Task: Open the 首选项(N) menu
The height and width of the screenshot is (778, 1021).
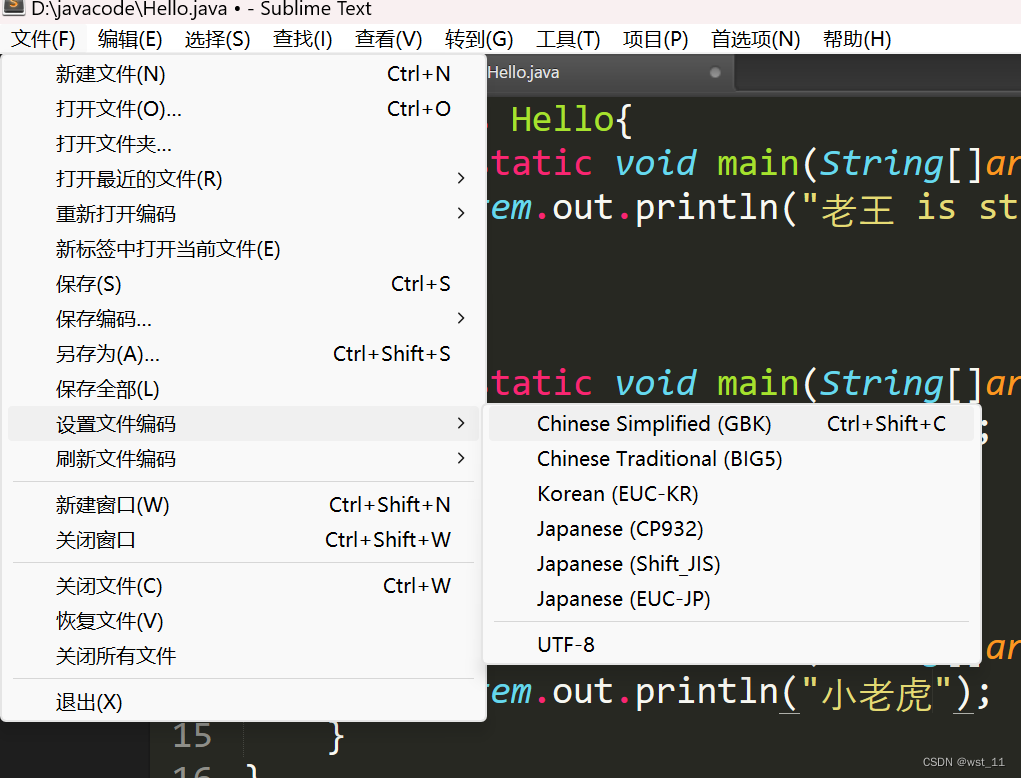Action: 755,40
